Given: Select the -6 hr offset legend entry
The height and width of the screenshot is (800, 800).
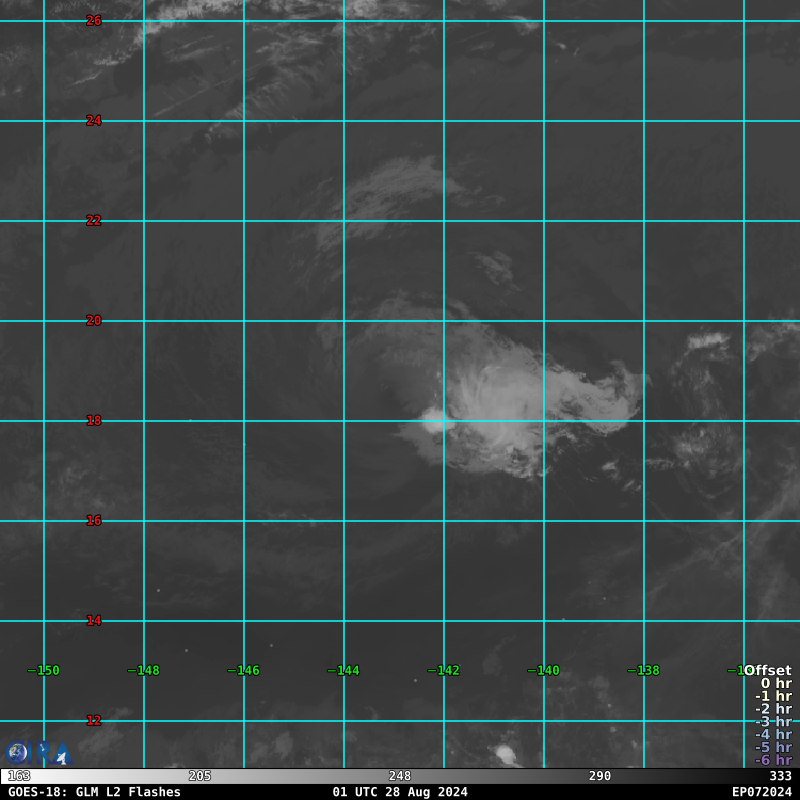Looking at the screenshot, I should point(772,760).
